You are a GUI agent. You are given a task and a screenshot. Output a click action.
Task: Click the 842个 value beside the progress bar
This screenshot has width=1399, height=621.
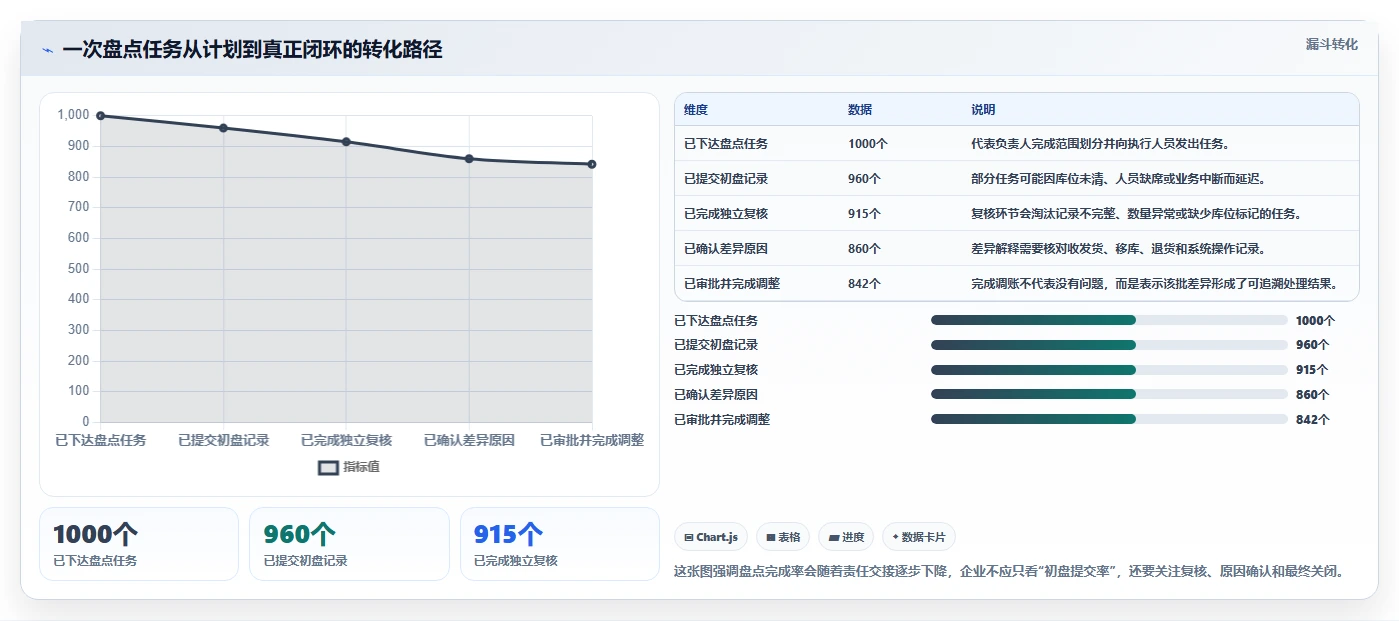(1312, 420)
